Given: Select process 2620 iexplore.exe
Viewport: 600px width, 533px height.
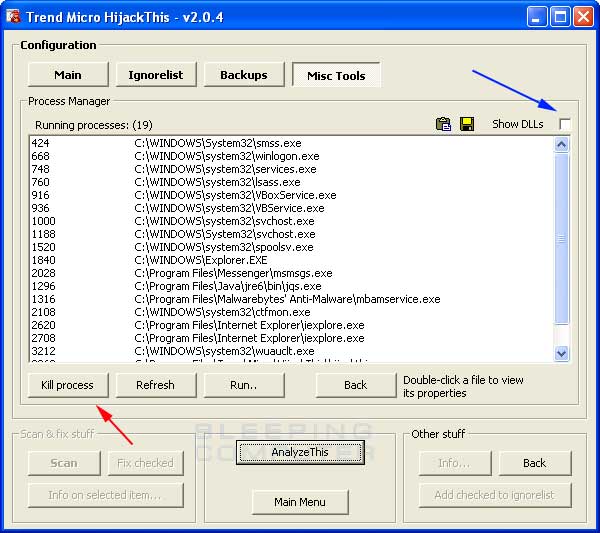Looking at the screenshot, I should point(292,325).
